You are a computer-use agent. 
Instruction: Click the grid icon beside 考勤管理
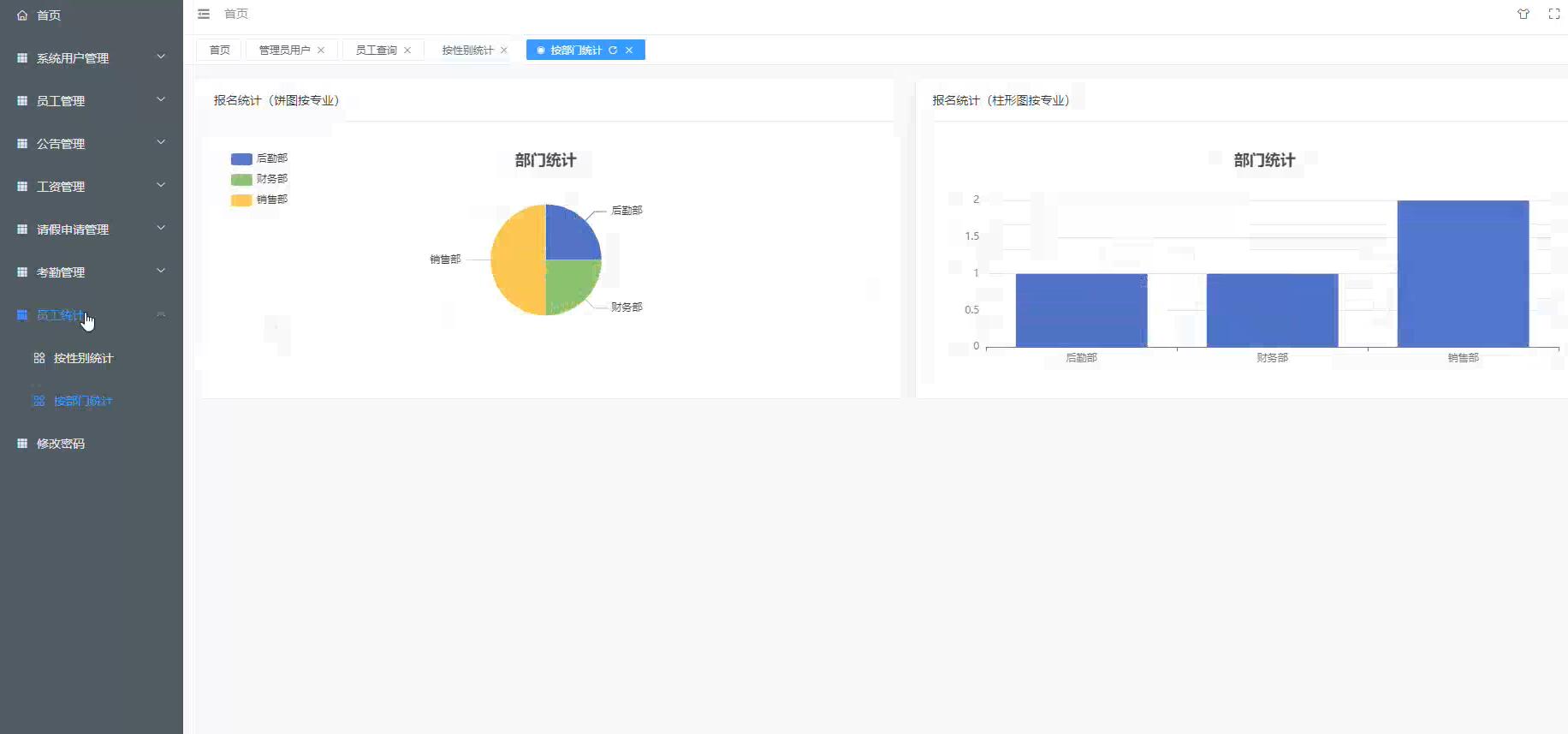[22, 272]
